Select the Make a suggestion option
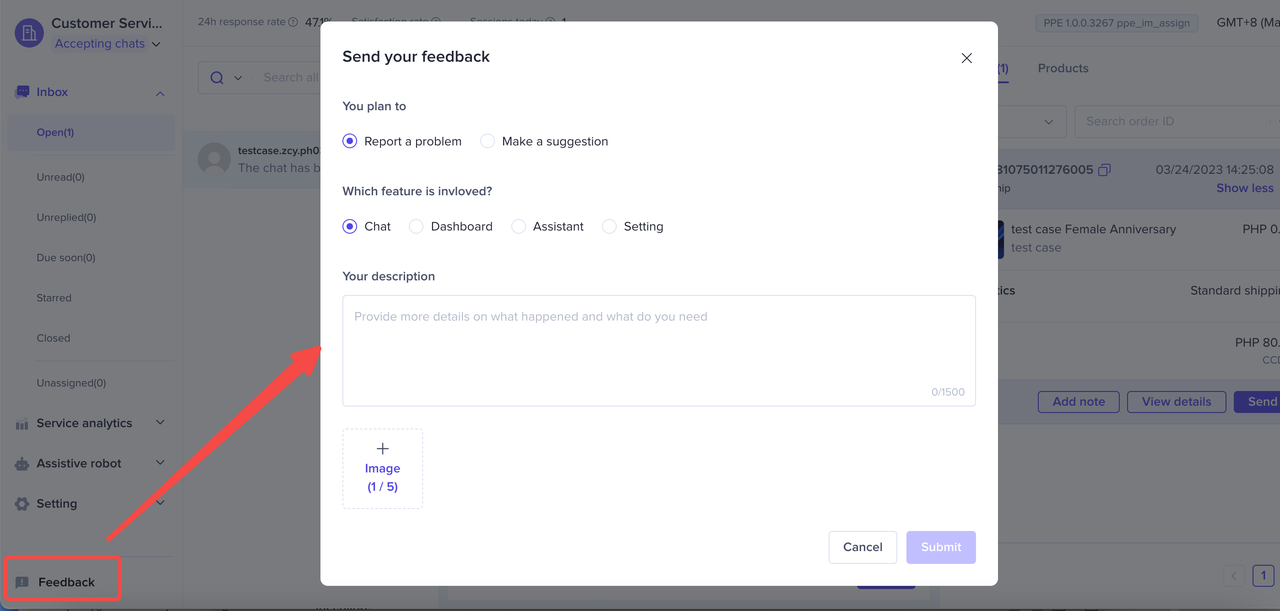Viewport: 1280px width, 611px height. [488, 141]
